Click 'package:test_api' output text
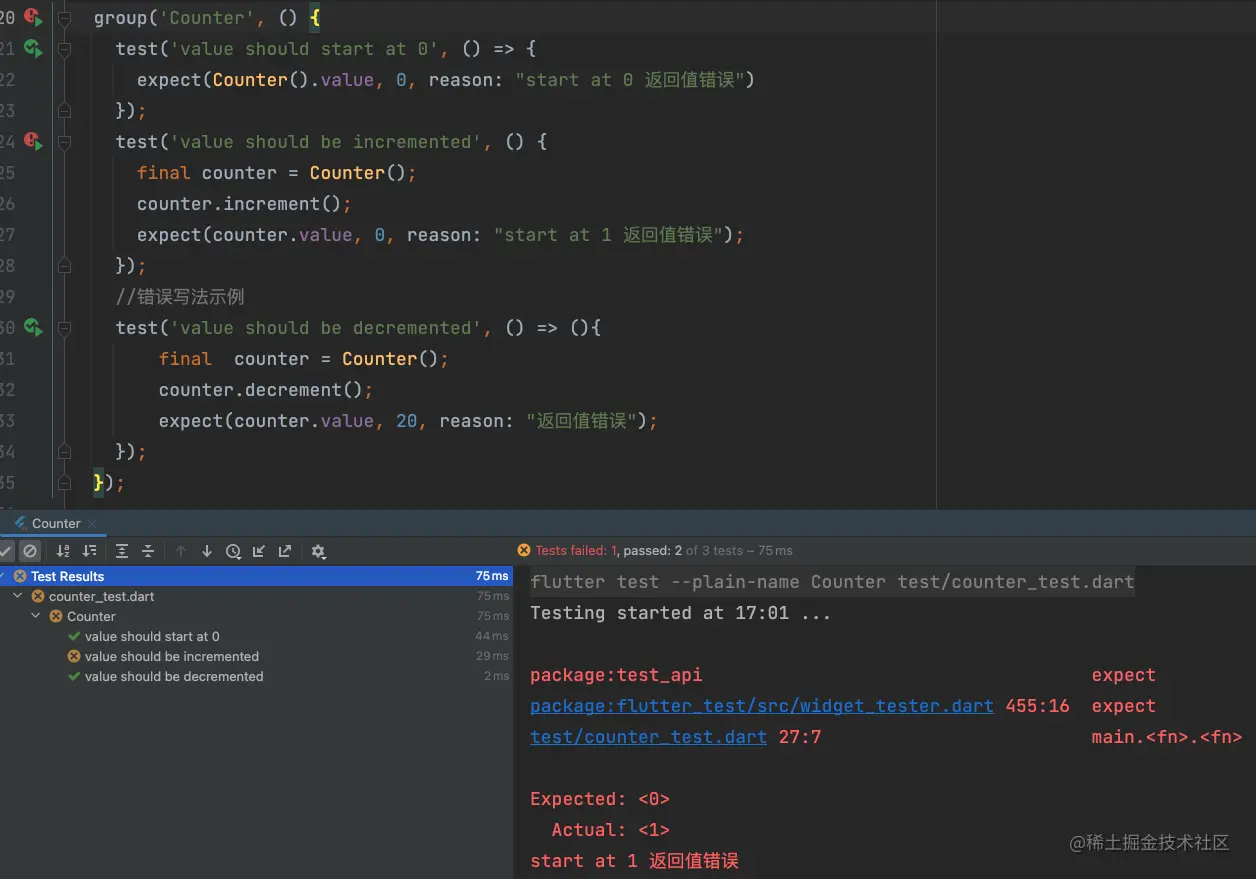1256x879 pixels. (x=616, y=675)
